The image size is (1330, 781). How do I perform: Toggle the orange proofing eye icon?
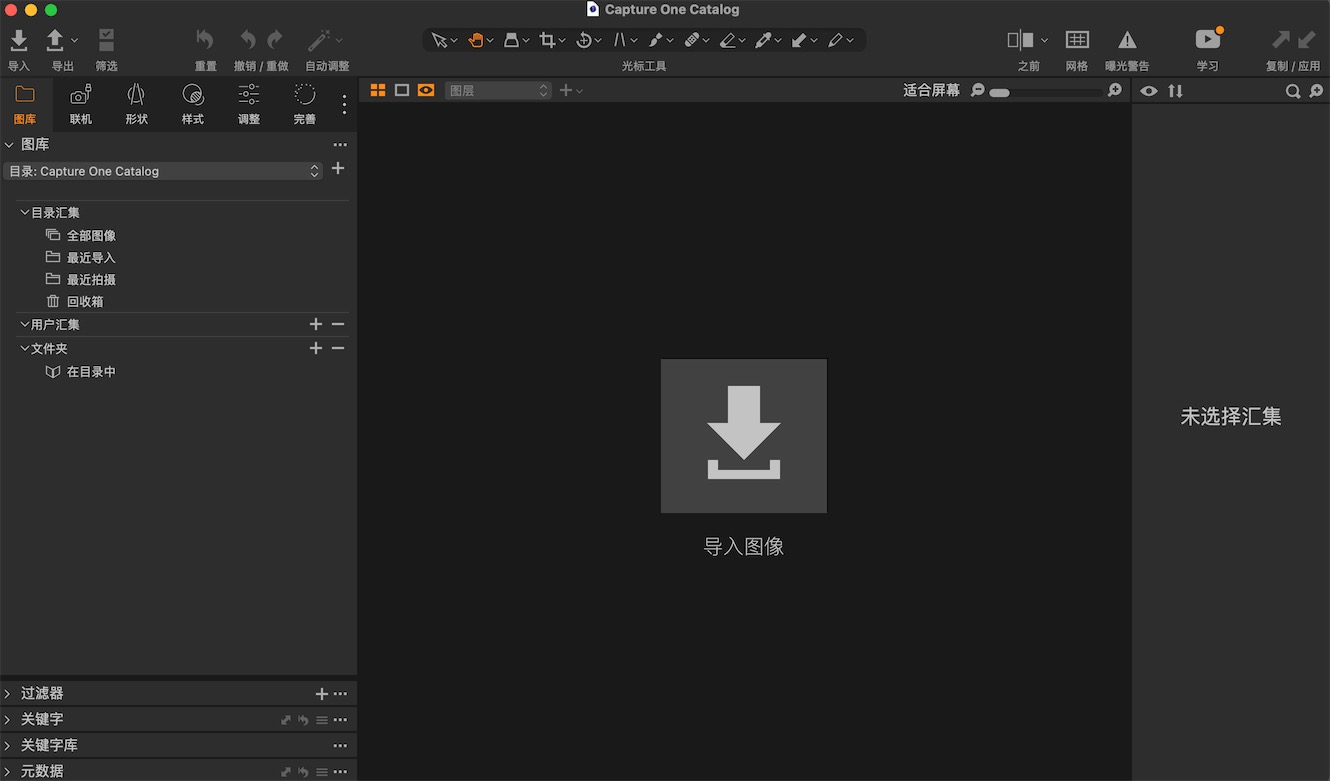click(426, 90)
